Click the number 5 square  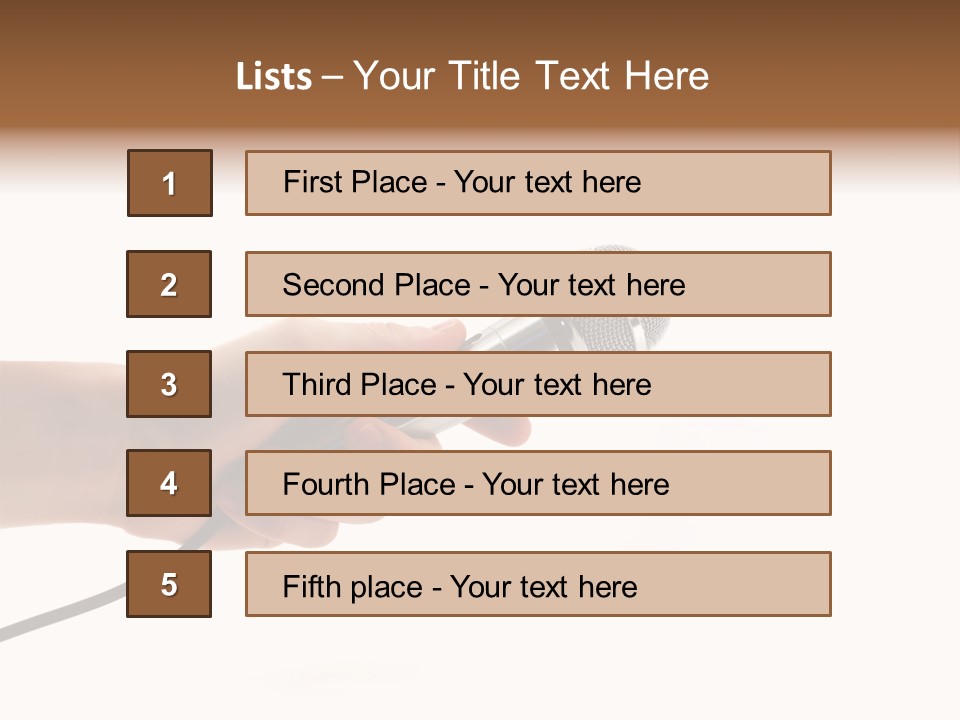click(169, 584)
